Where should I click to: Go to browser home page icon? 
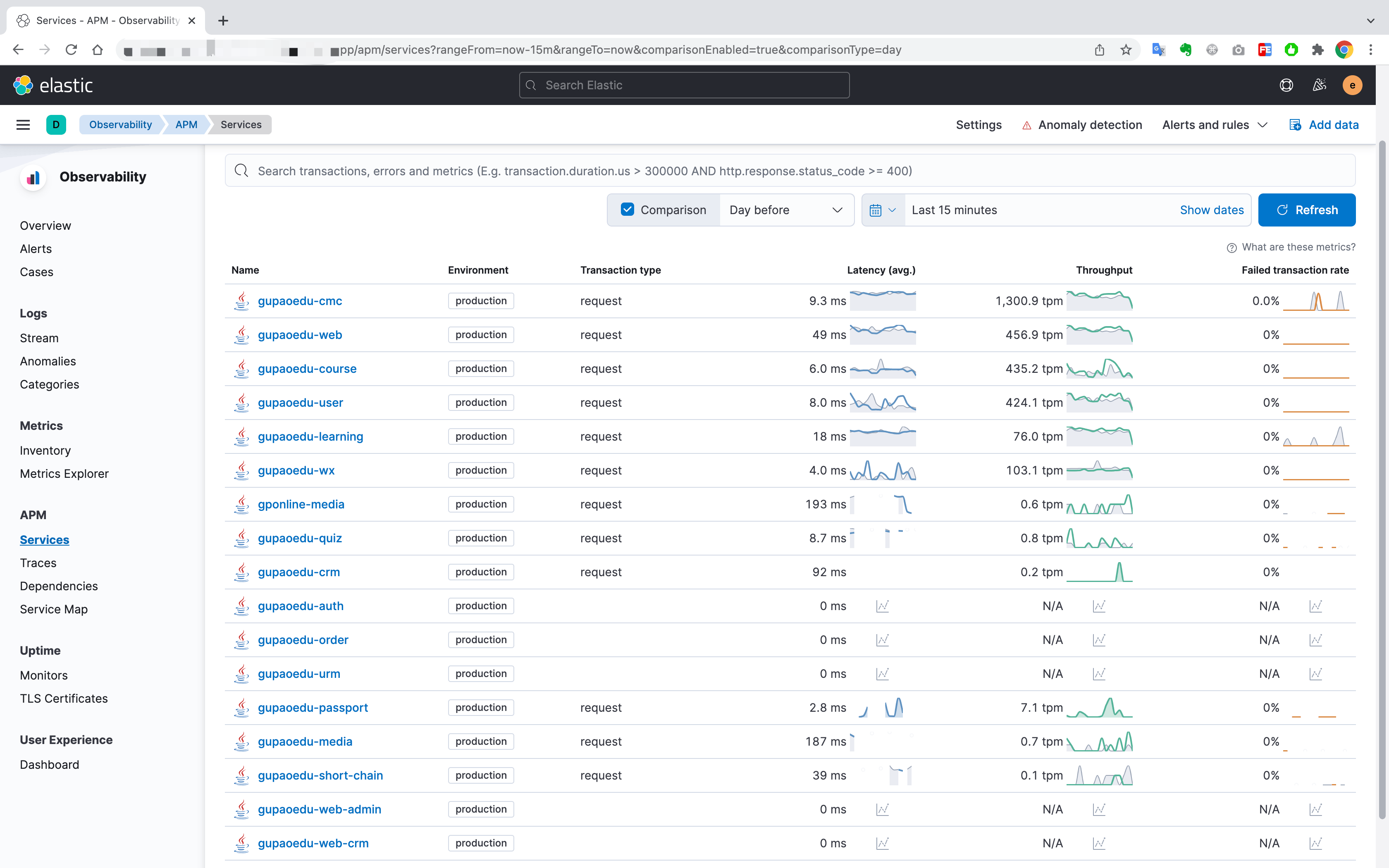pyautogui.click(x=98, y=50)
